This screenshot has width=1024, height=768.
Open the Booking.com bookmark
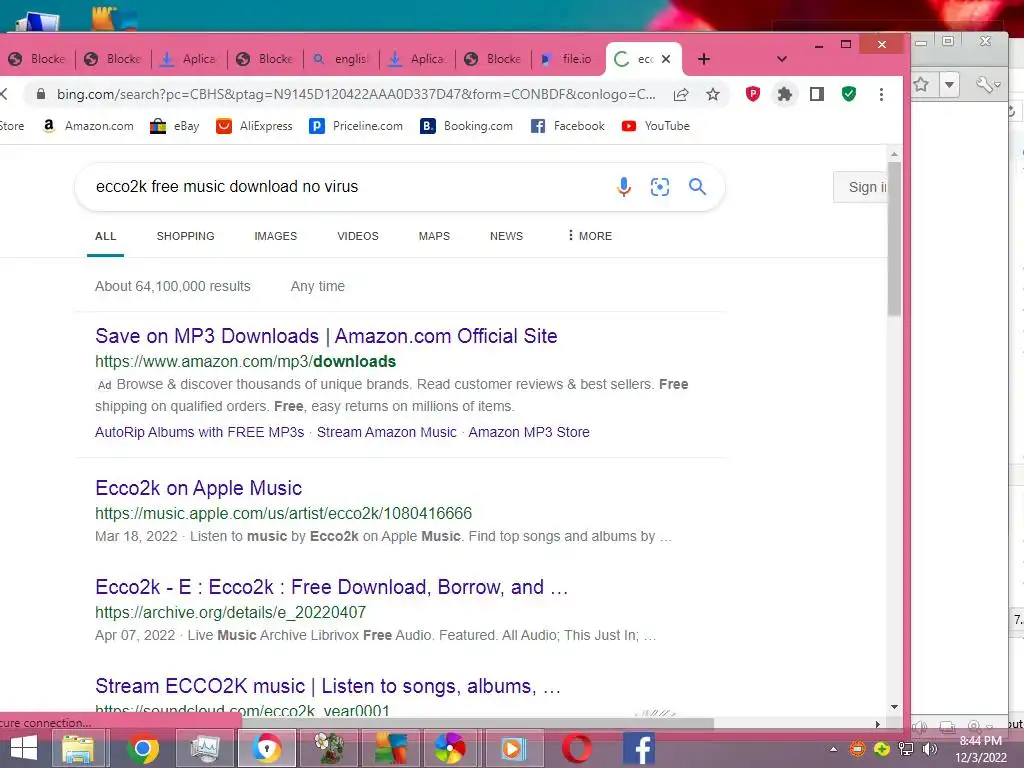point(466,126)
